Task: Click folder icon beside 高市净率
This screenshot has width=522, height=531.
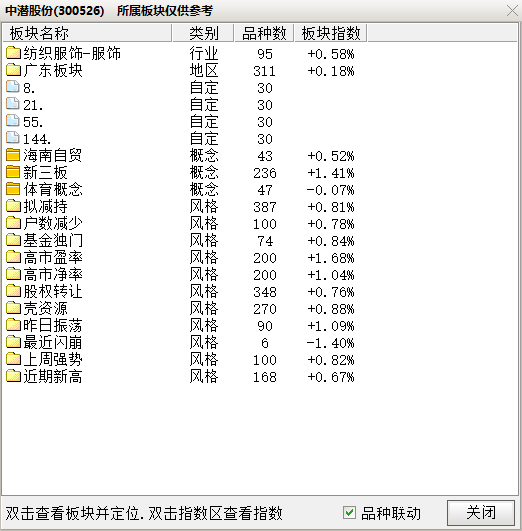Action: point(13,274)
